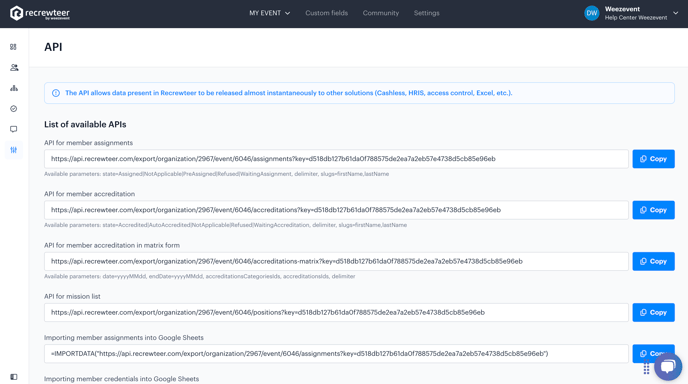Click the 'API for member accreditation in matrix form' label
This screenshot has width=688, height=384.
click(112, 245)
